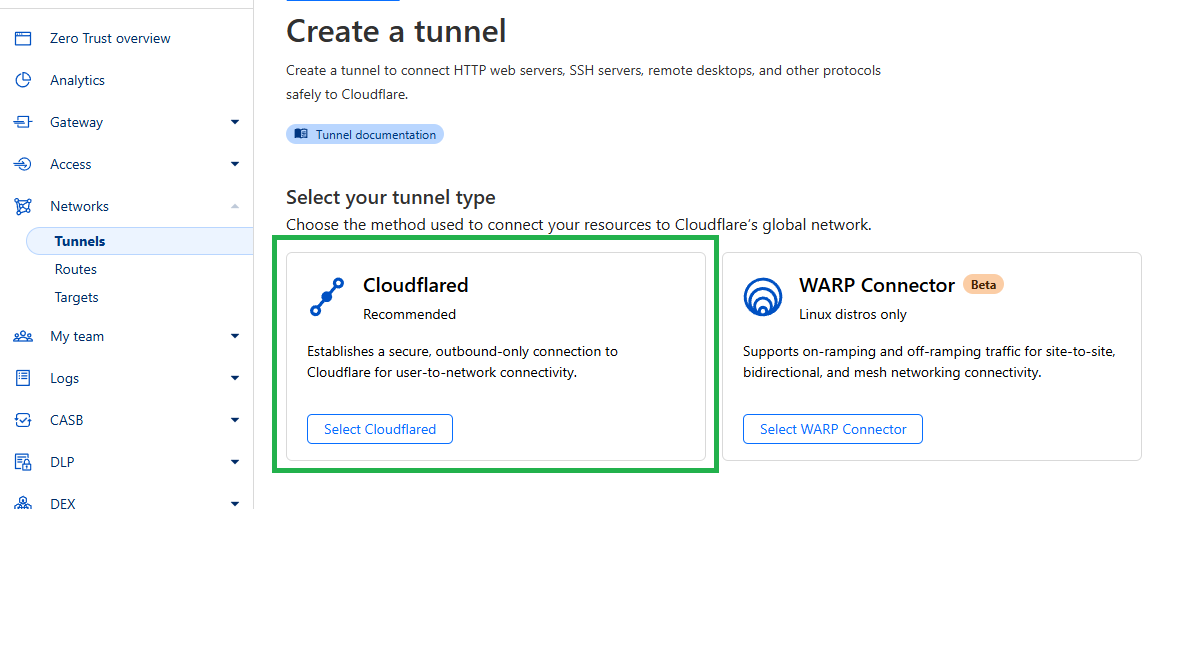Click the Analytics pie chart icon
Screen dimensions: 1178x648
click(23, 80)
